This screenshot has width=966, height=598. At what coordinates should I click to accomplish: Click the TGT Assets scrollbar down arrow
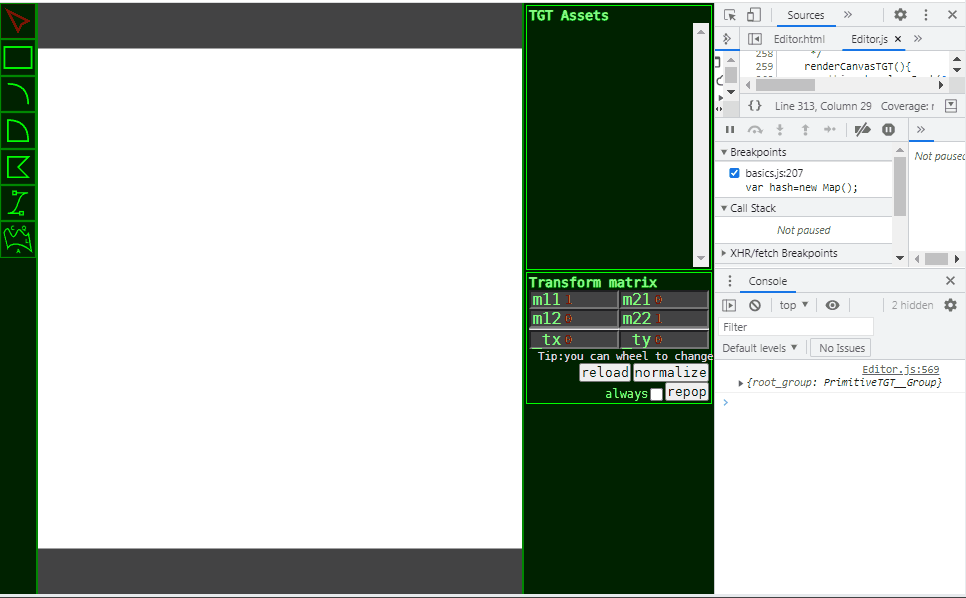pos(701,258)
